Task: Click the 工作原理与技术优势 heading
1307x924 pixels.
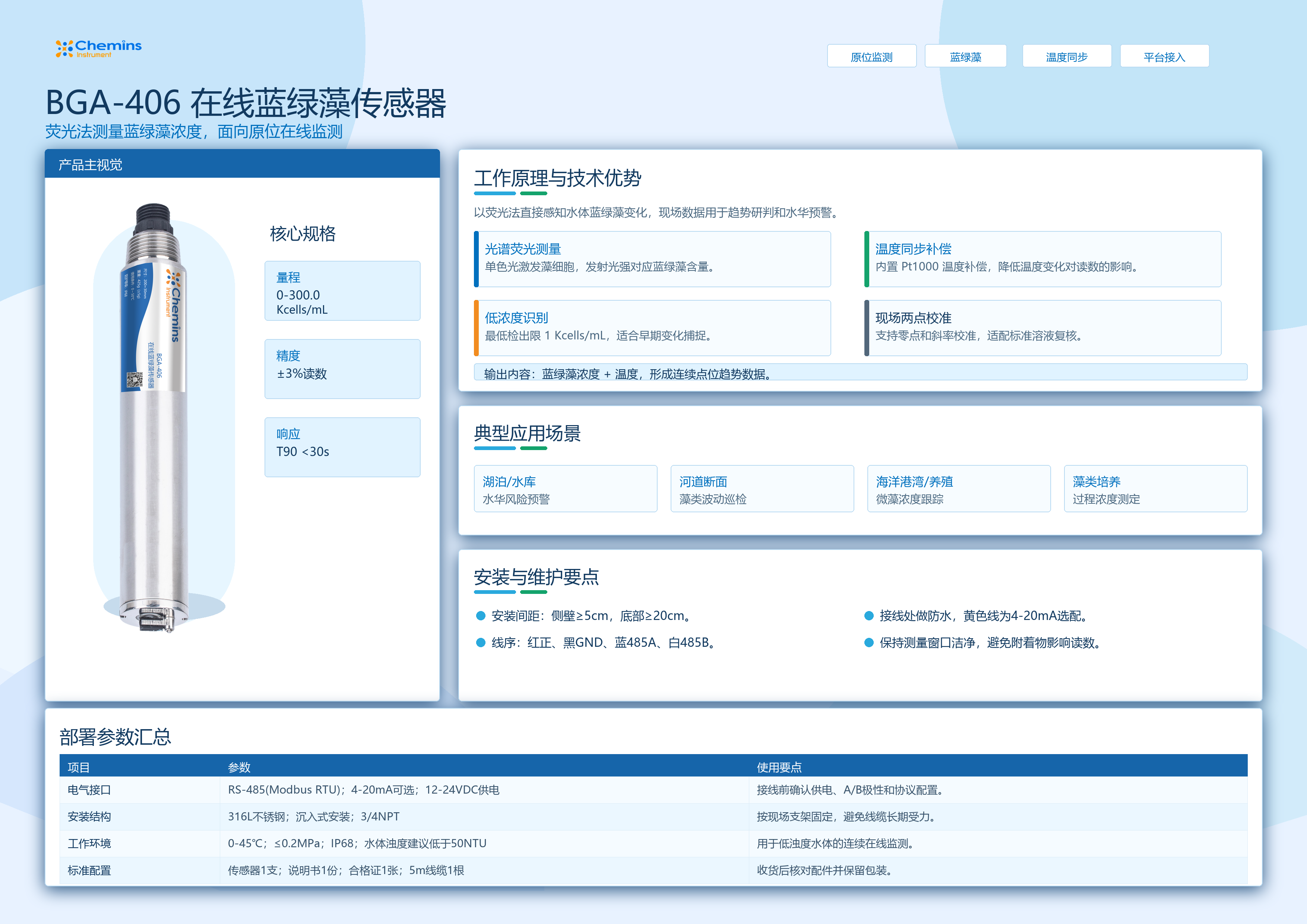Action: coord(557,178)
